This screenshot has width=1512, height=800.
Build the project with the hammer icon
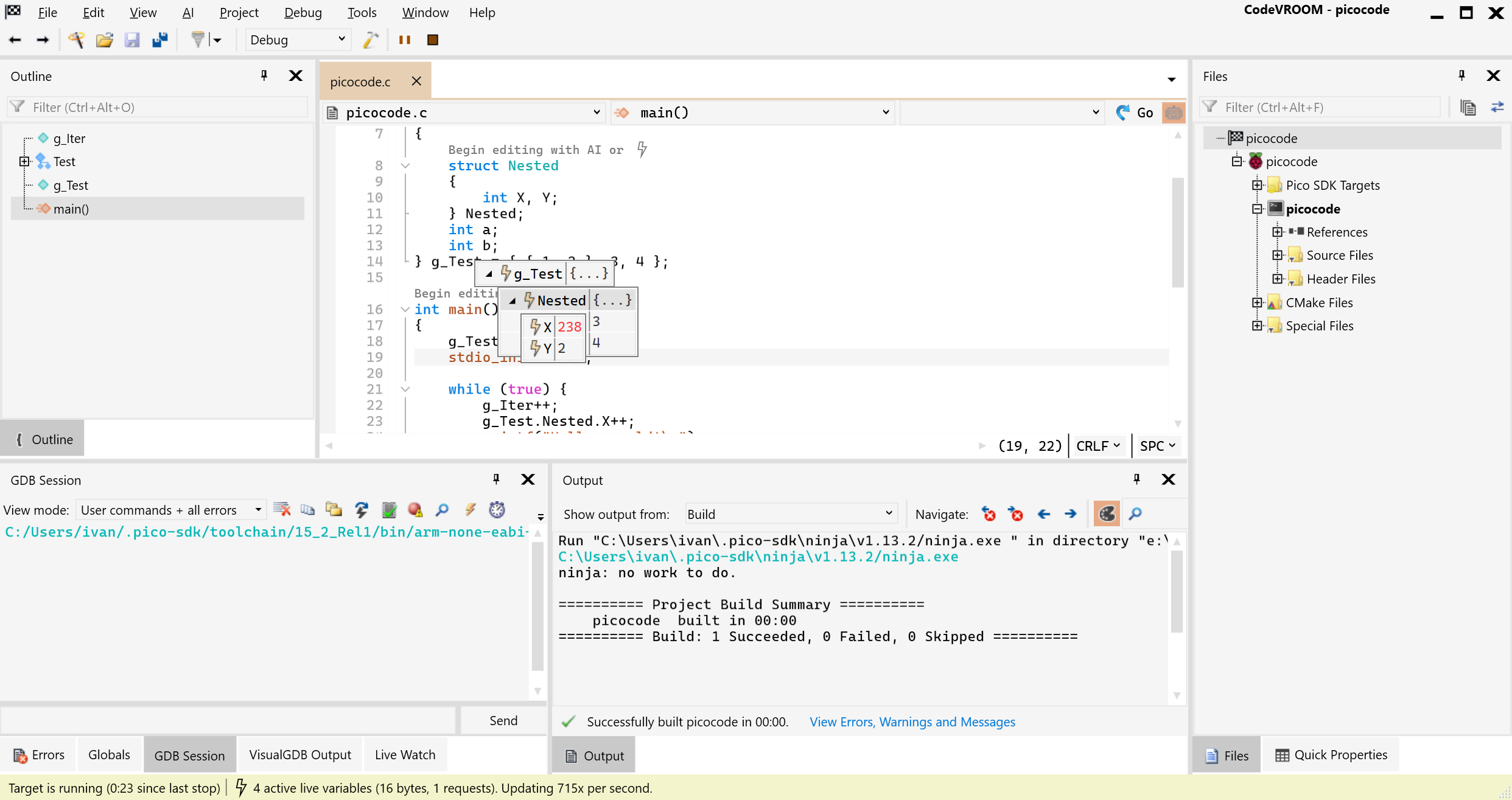click(371, 40)
